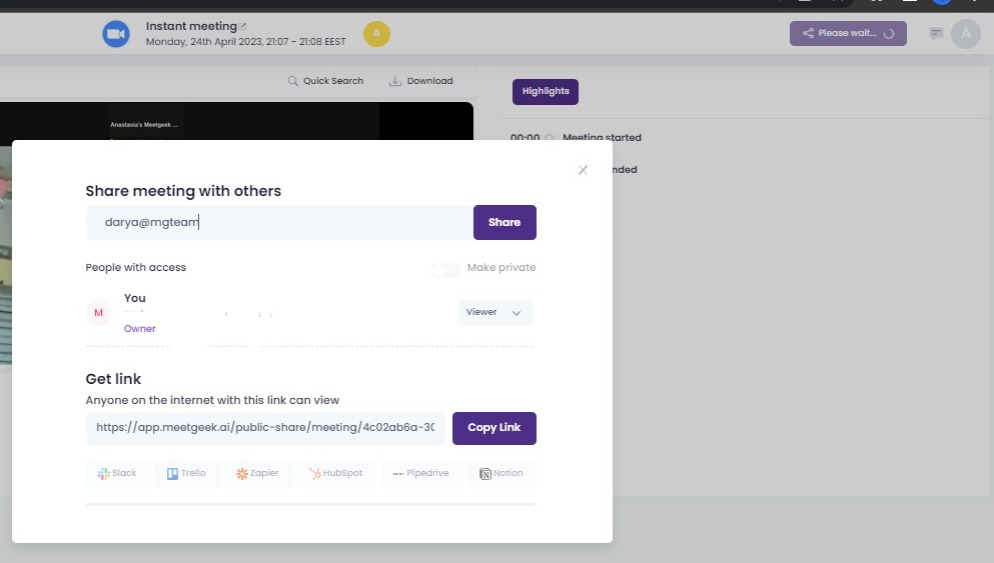Screen dimensions: 994x563
Task: Click the Copy Link button
Action: 494,428
